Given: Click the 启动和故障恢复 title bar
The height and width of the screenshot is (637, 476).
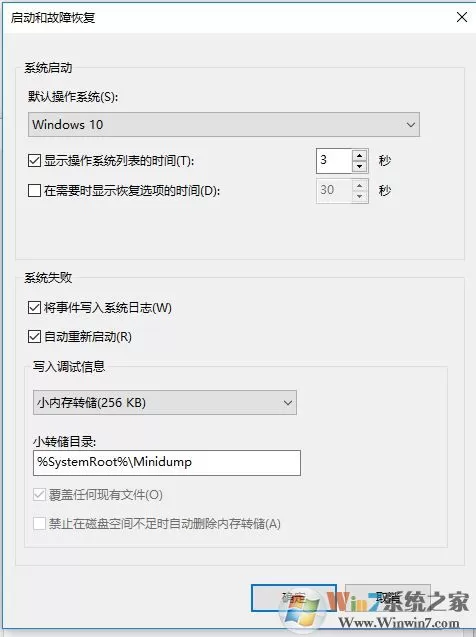Looking at the screenshot, I should pos(227,17).
